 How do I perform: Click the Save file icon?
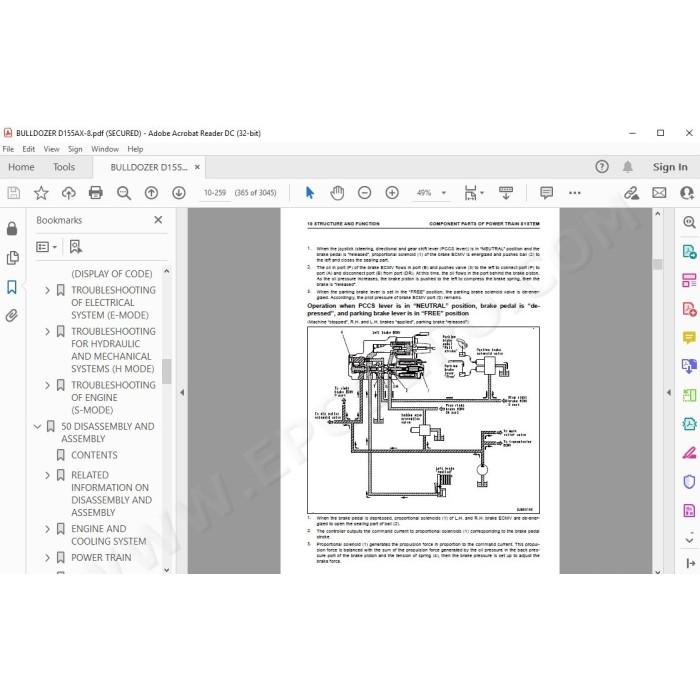(14, 193)
